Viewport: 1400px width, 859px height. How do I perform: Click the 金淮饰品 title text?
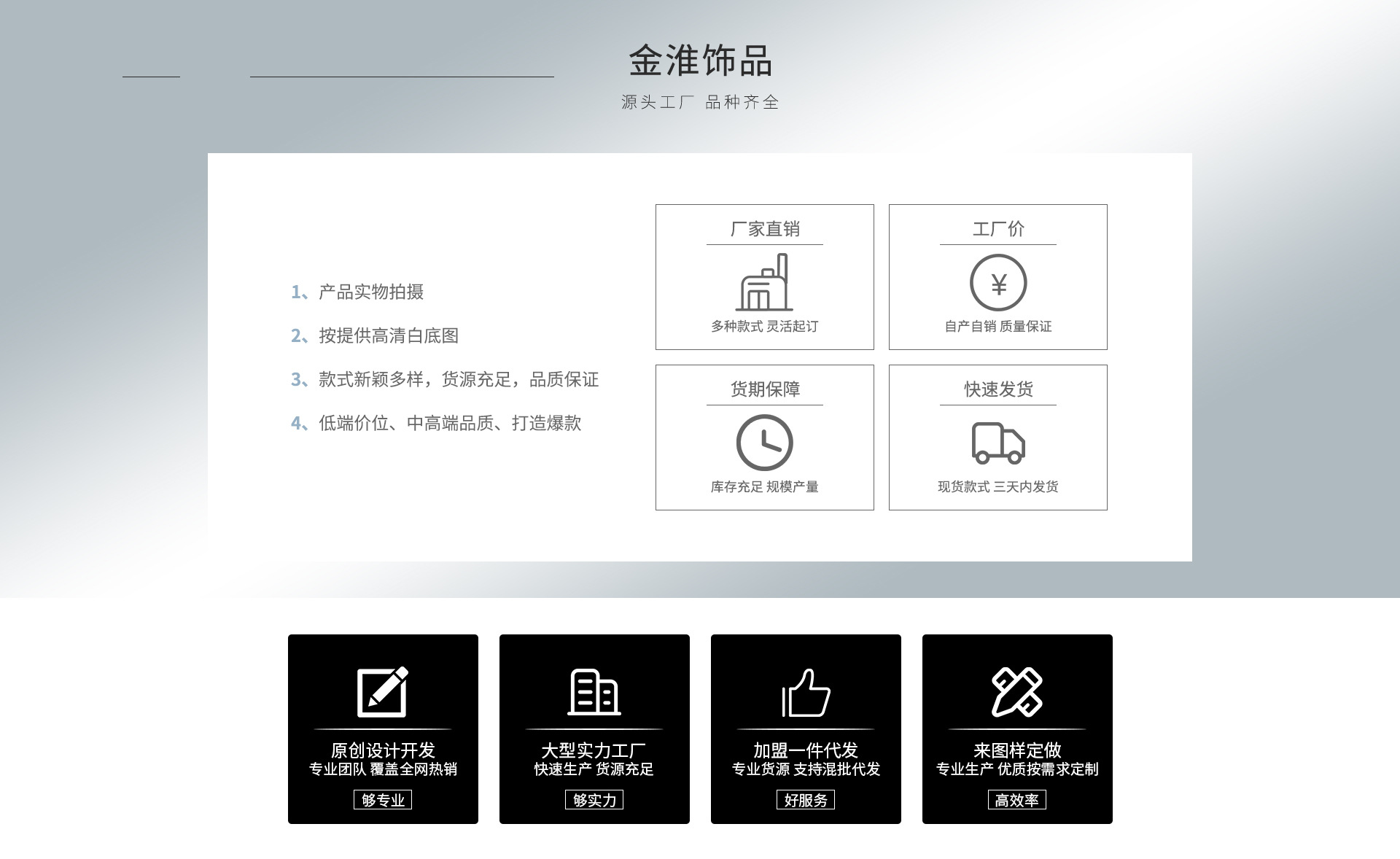click(700, 61)
